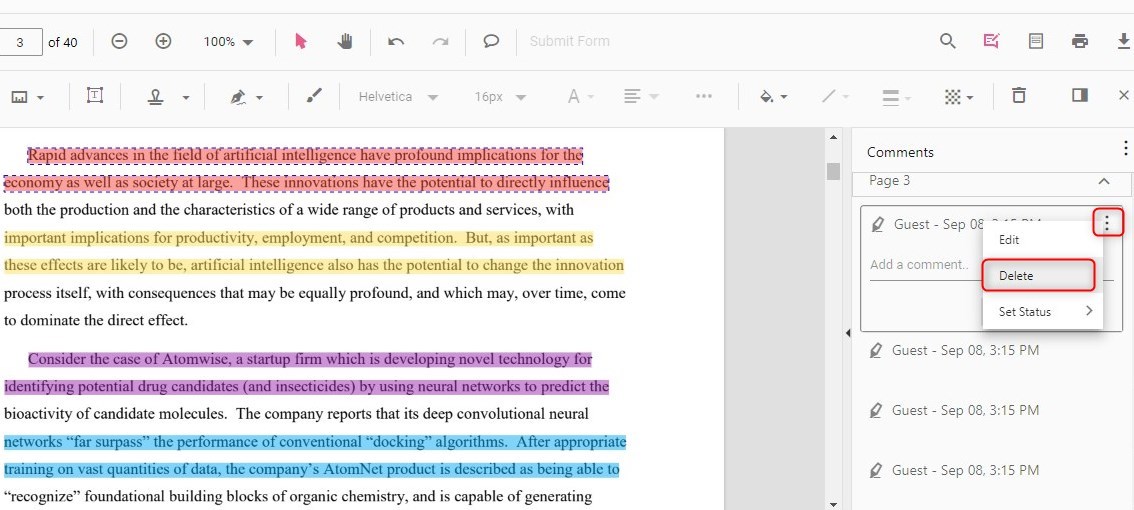Collapse the comments panel with side arrow
The image size is (1134, 510).
(x=848, y=332)
